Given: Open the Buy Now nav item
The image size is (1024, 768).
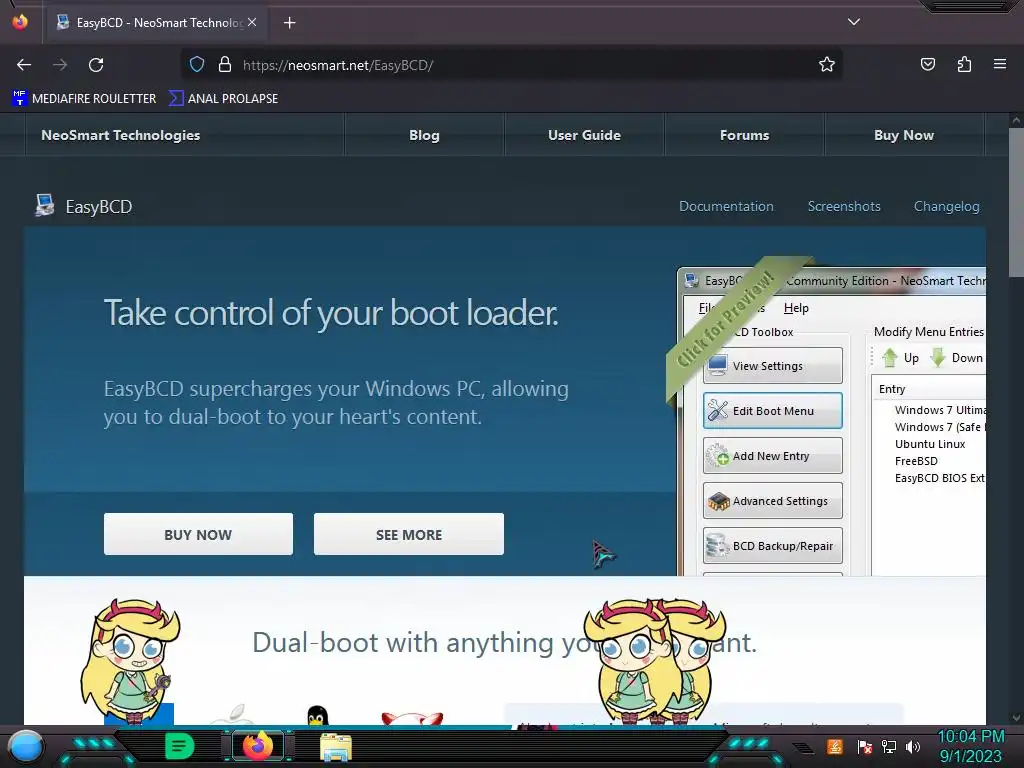Looking at the screenshot, I should 904,135.
